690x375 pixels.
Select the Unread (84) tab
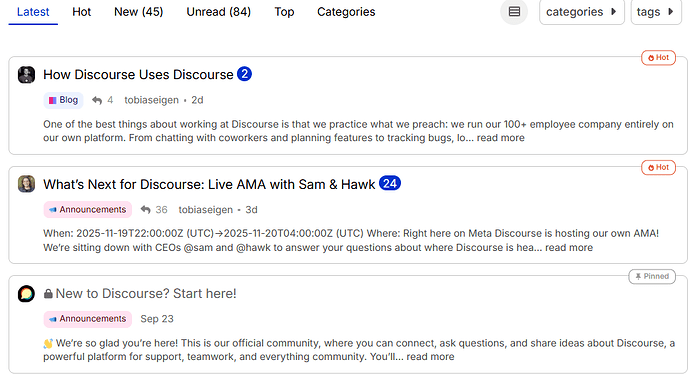click(219, 12)
